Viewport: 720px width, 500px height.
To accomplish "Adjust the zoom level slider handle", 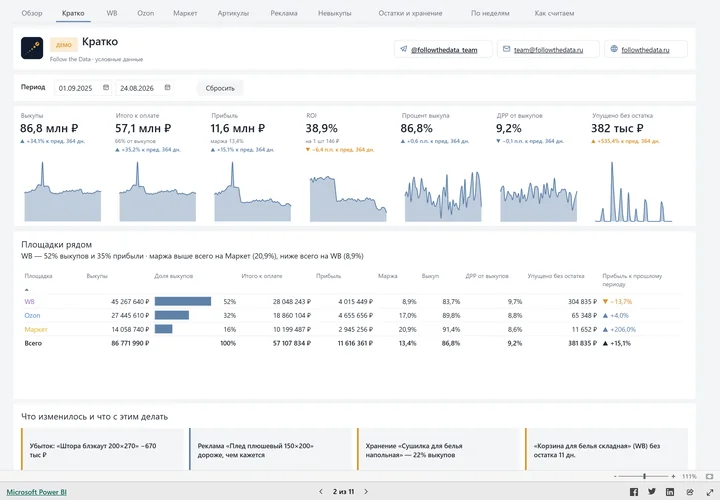I will point(644,477).
